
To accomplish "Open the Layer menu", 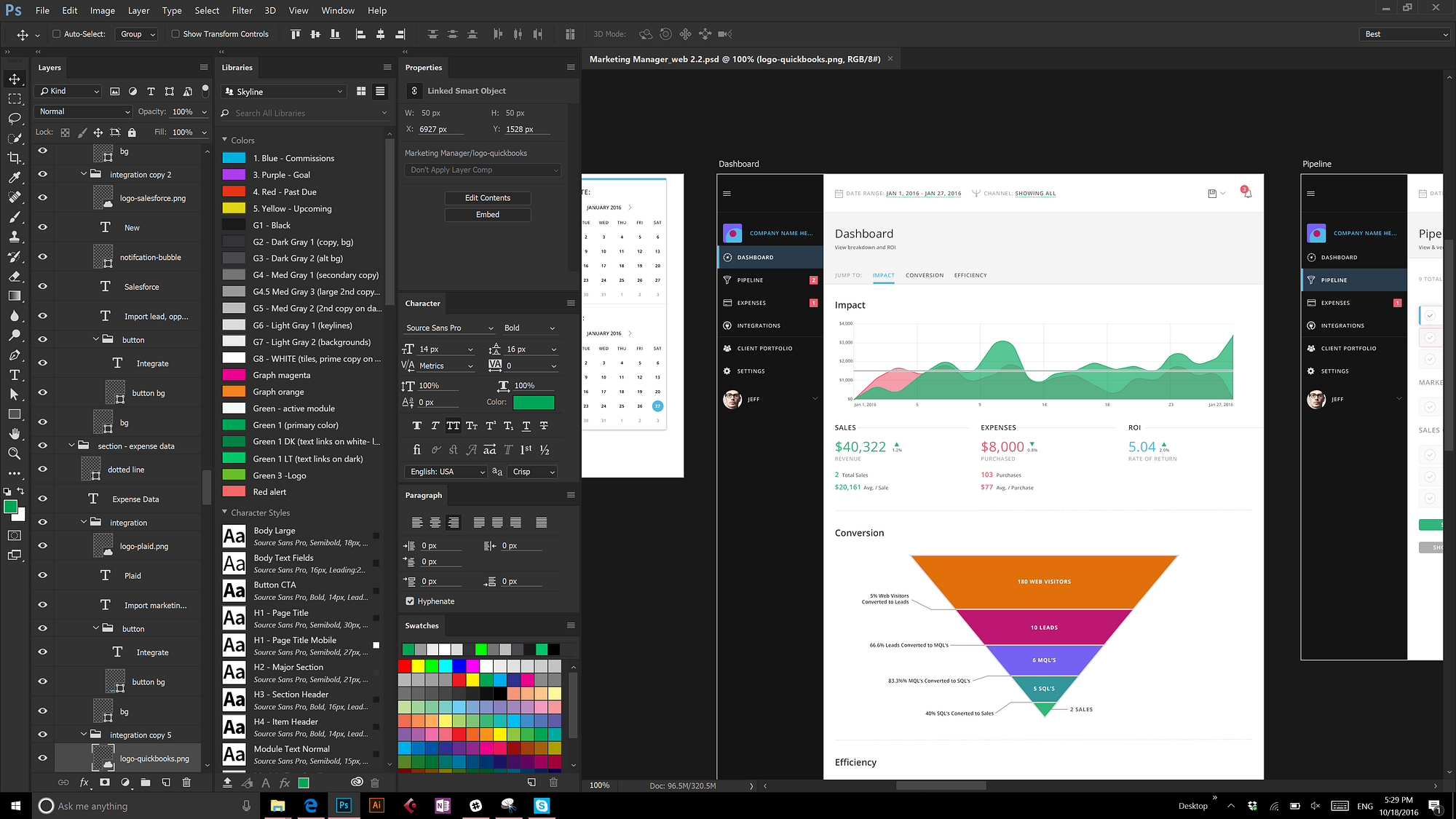I will (x=138, y=10).
